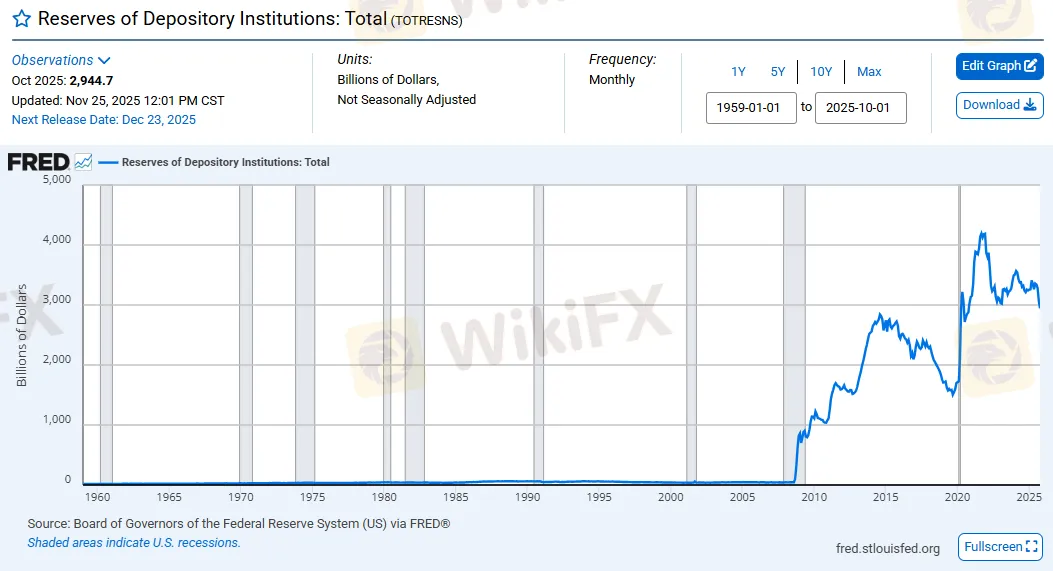Click the blue legend line swatch
The width and height of the screenshot is (1053, 571).
(108, 163)
